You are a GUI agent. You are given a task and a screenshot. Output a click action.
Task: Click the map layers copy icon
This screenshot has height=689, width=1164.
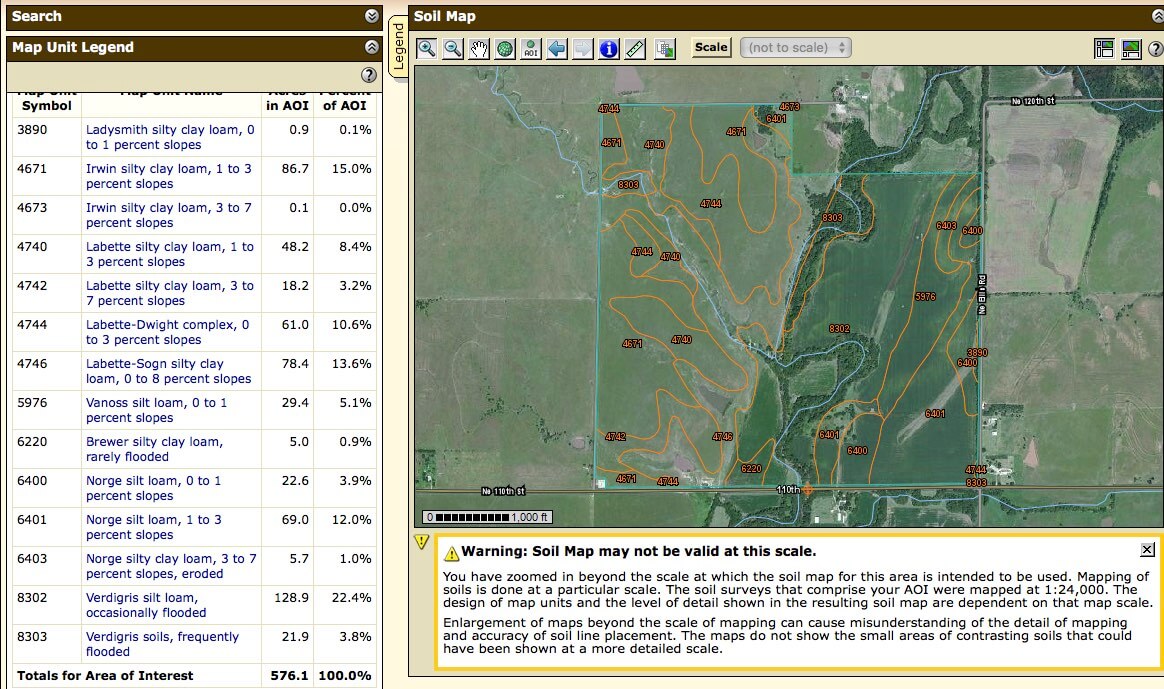[665, 48]
